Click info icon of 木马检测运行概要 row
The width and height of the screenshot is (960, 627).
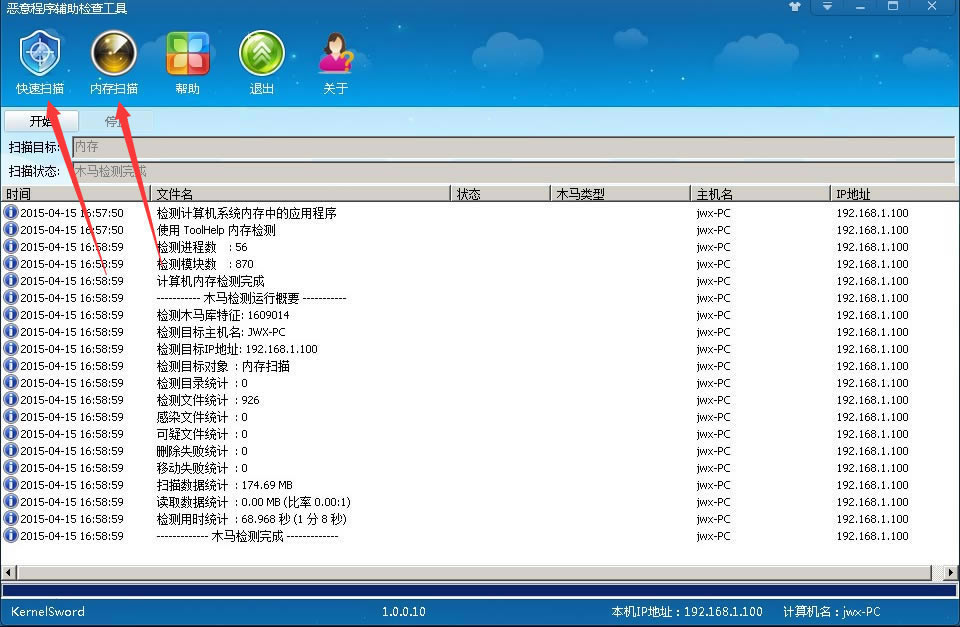point(10,297)
